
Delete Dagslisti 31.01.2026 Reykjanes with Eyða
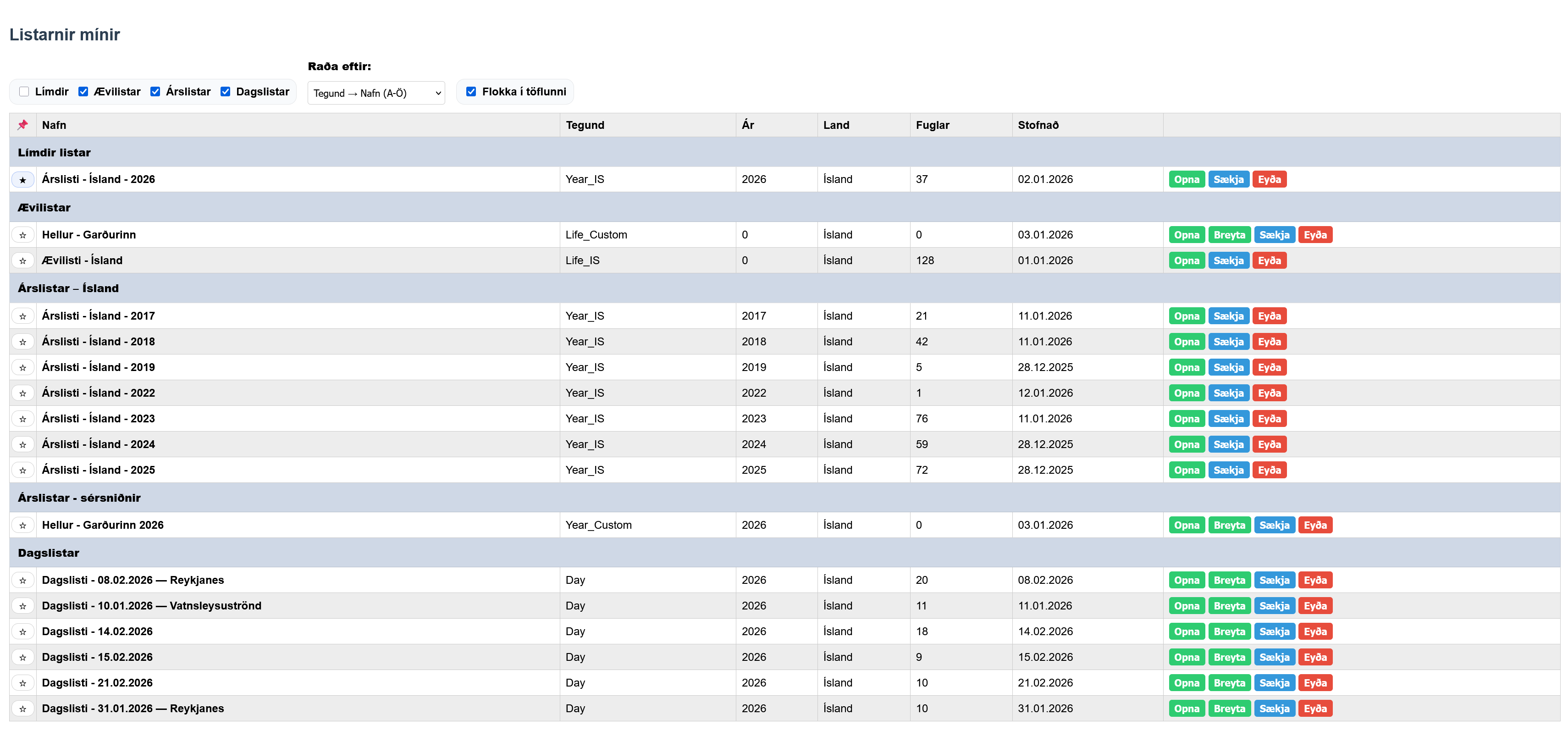[1315, 709]
